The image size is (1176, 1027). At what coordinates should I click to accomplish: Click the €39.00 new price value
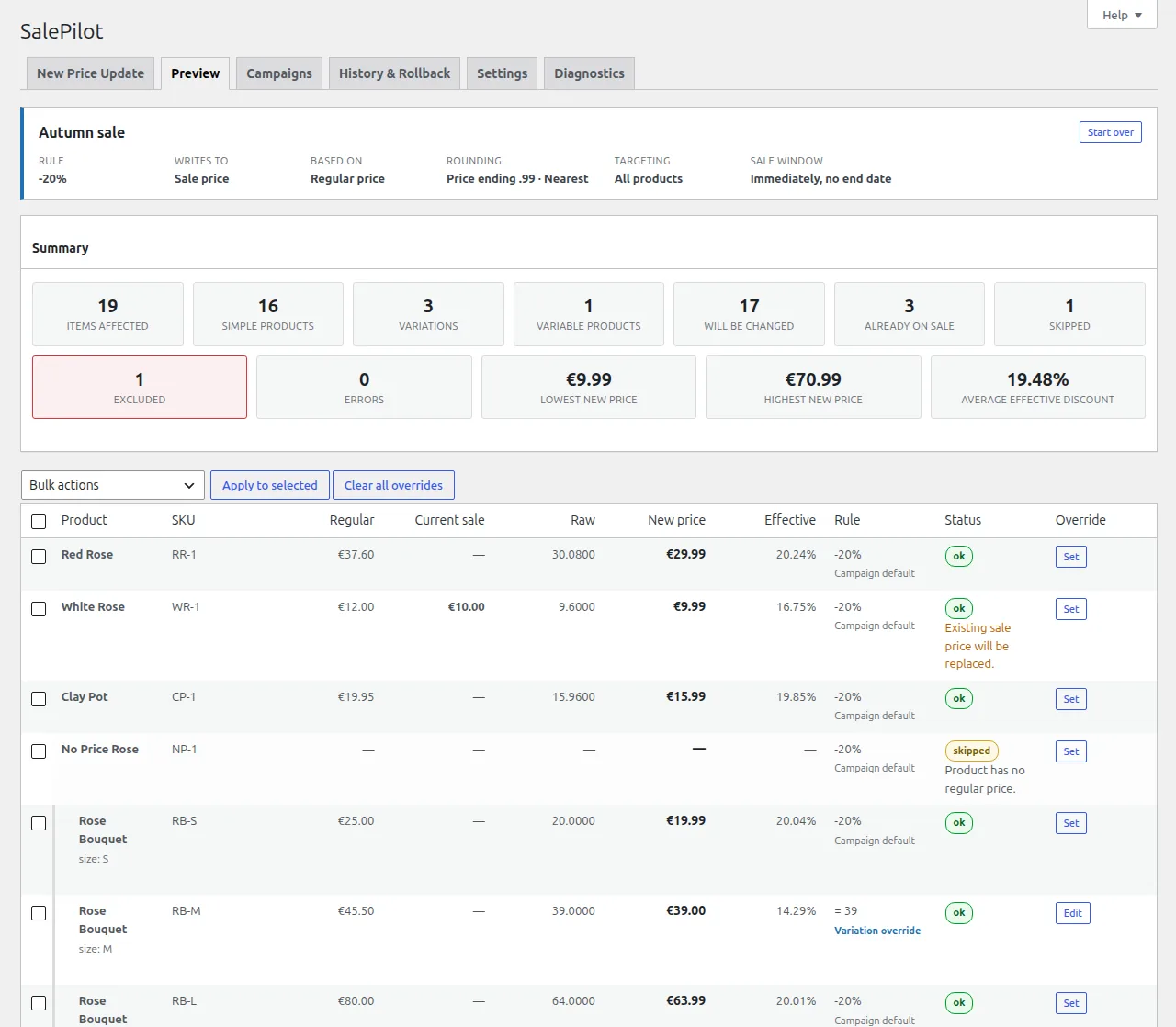(x=686, y=911)
